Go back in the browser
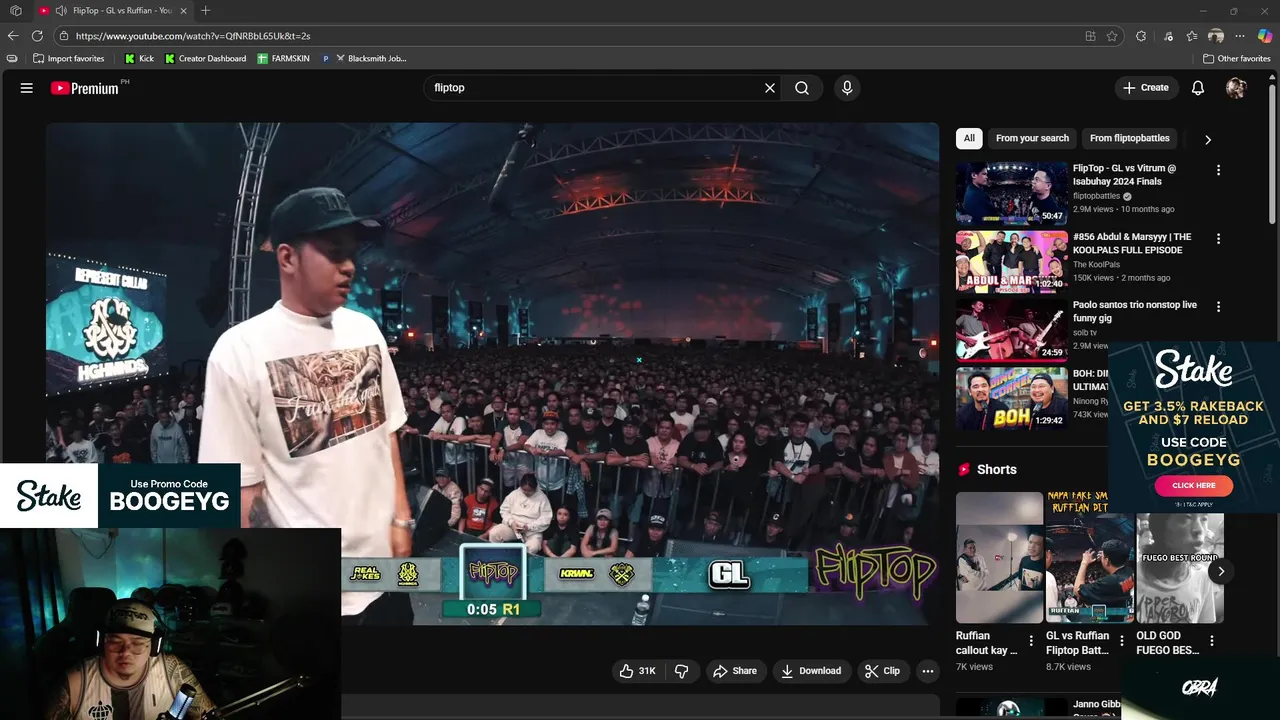This screenshot has height=720, width=1280. pos(13,36)
